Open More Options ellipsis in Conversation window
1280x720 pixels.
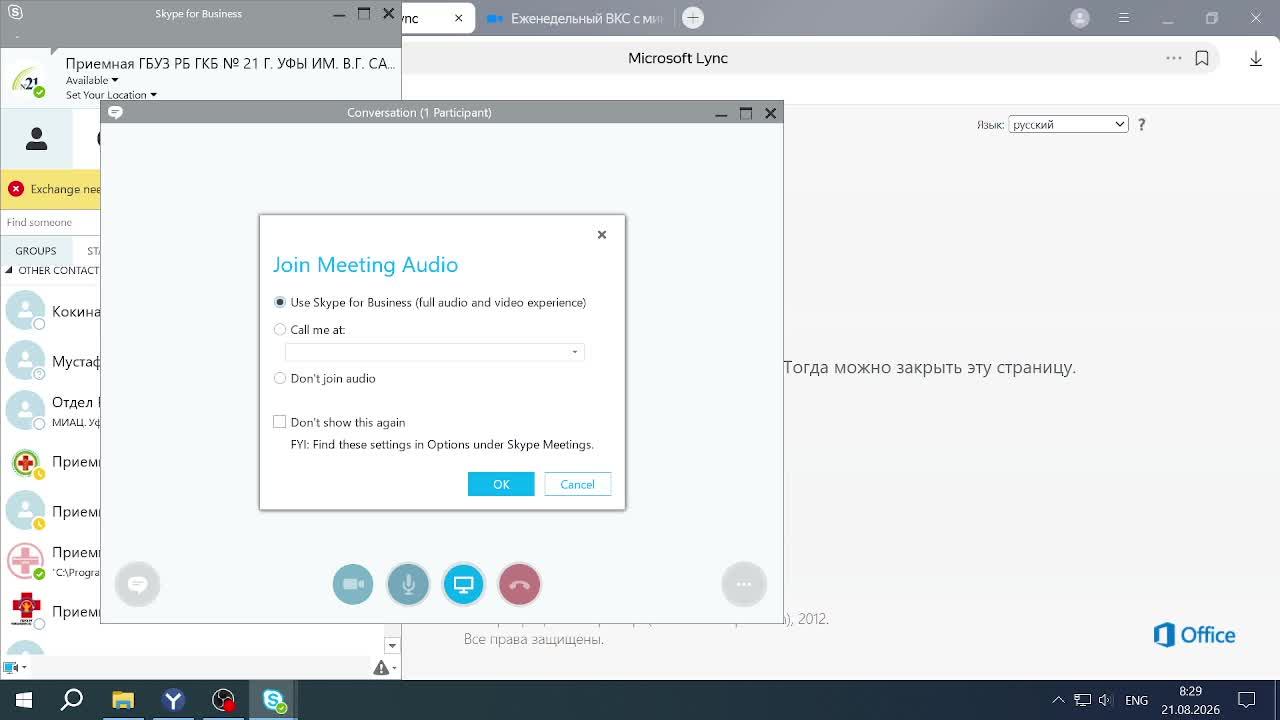click(744, 584)
